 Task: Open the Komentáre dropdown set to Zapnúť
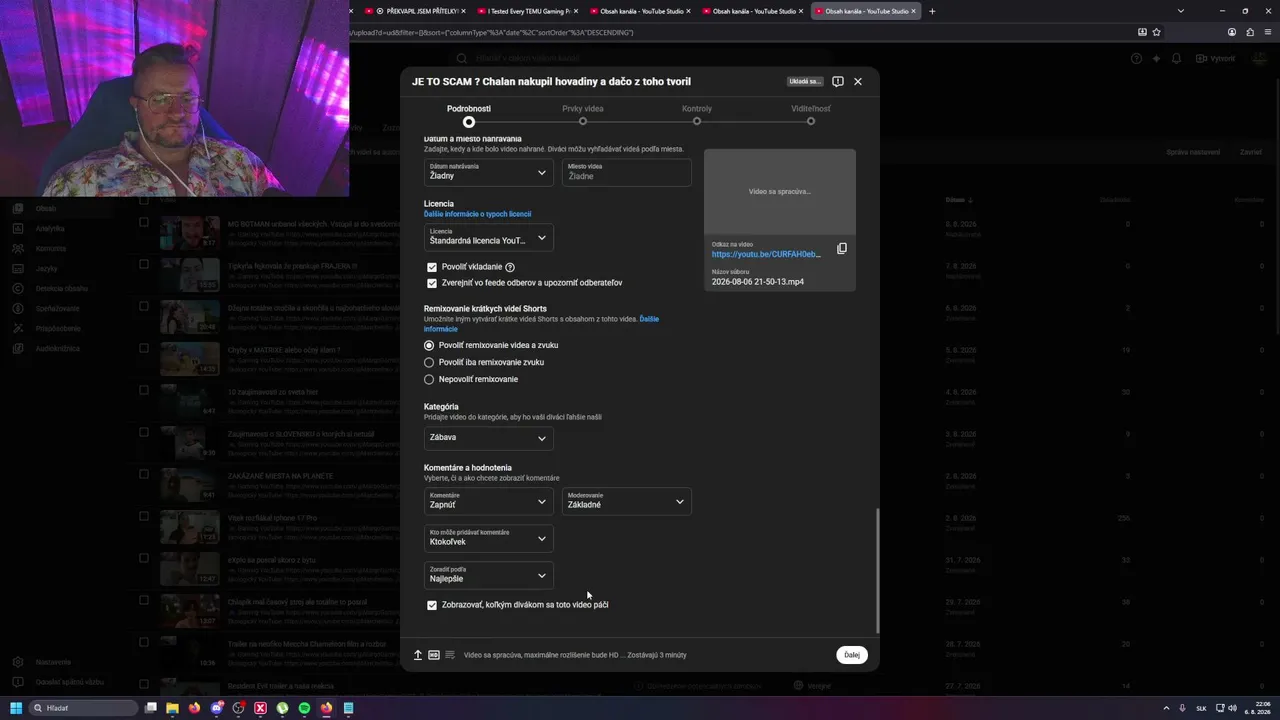pos(489,501)
